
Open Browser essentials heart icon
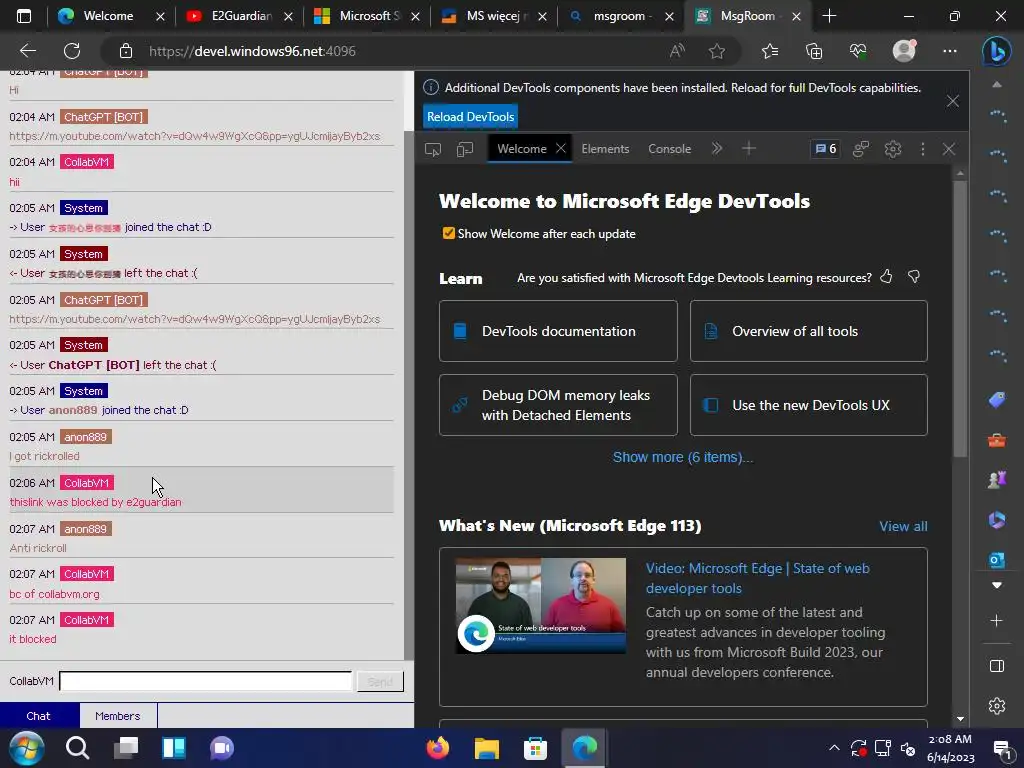pyautogui.click(x=858, y=51)
